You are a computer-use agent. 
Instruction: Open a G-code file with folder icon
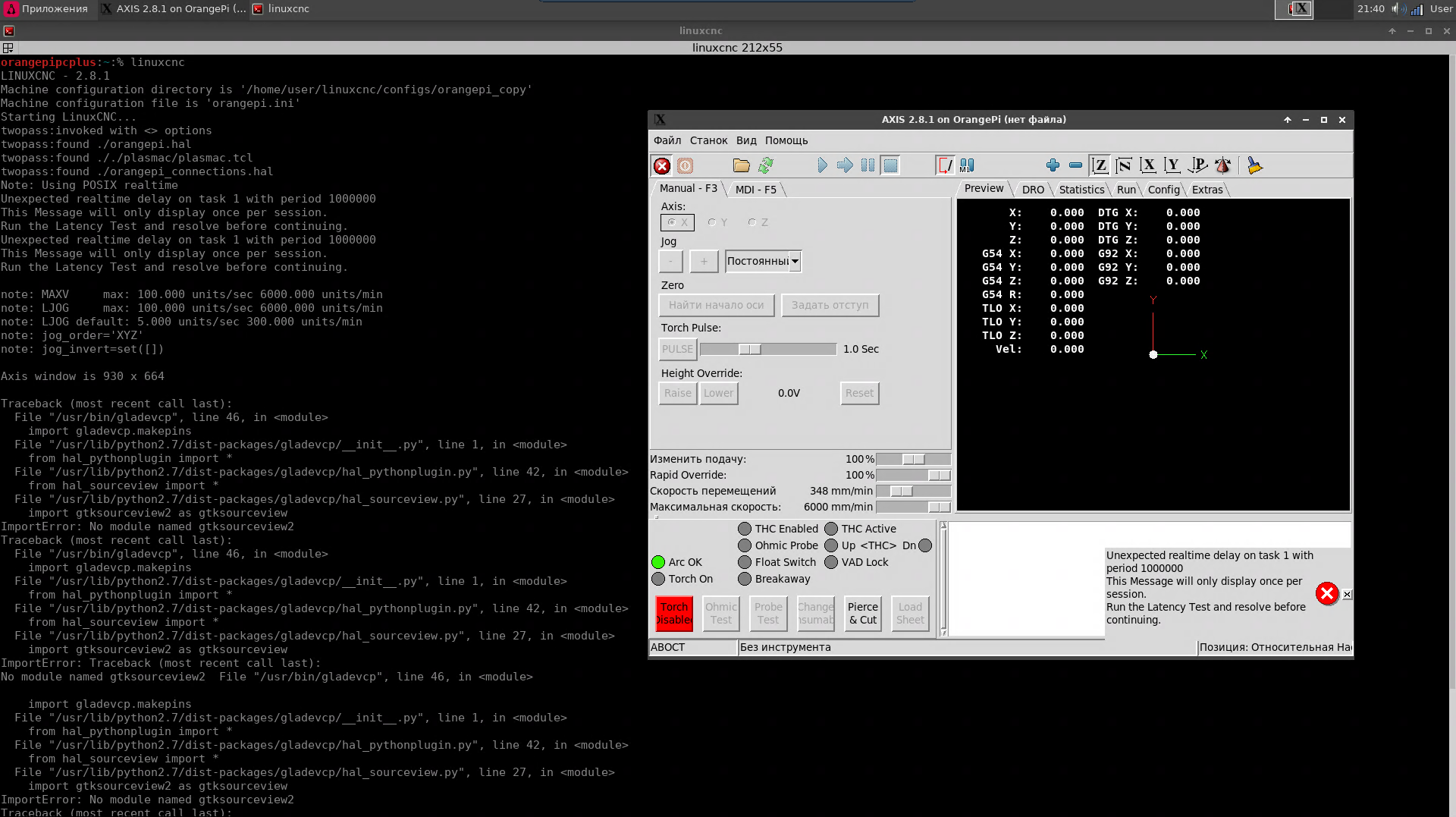coord(742,165)
